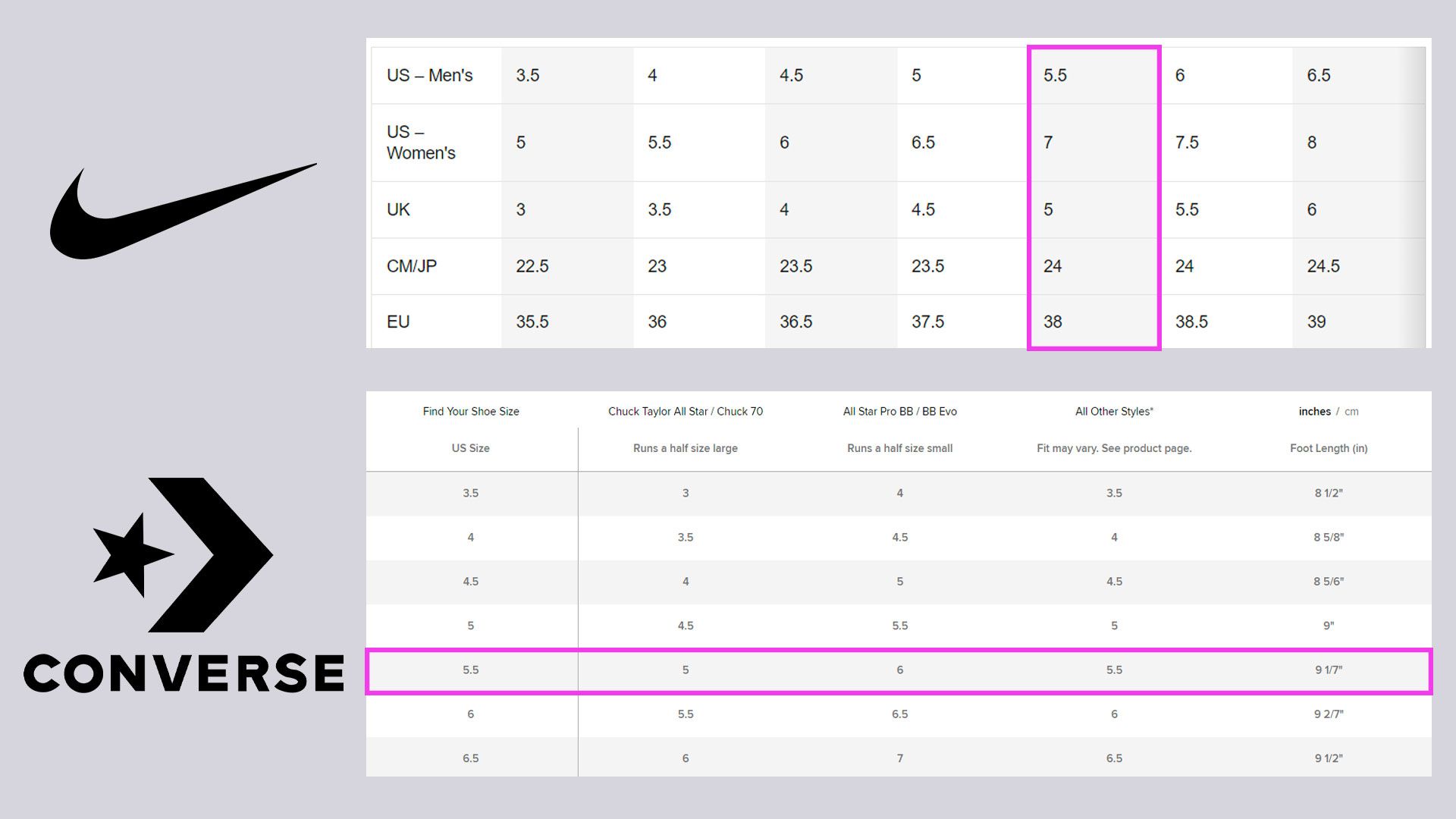The width and height of the screenshot is (1456, 819).
Task: Select foot length 9" cell
Action: tap(1329, 626)
